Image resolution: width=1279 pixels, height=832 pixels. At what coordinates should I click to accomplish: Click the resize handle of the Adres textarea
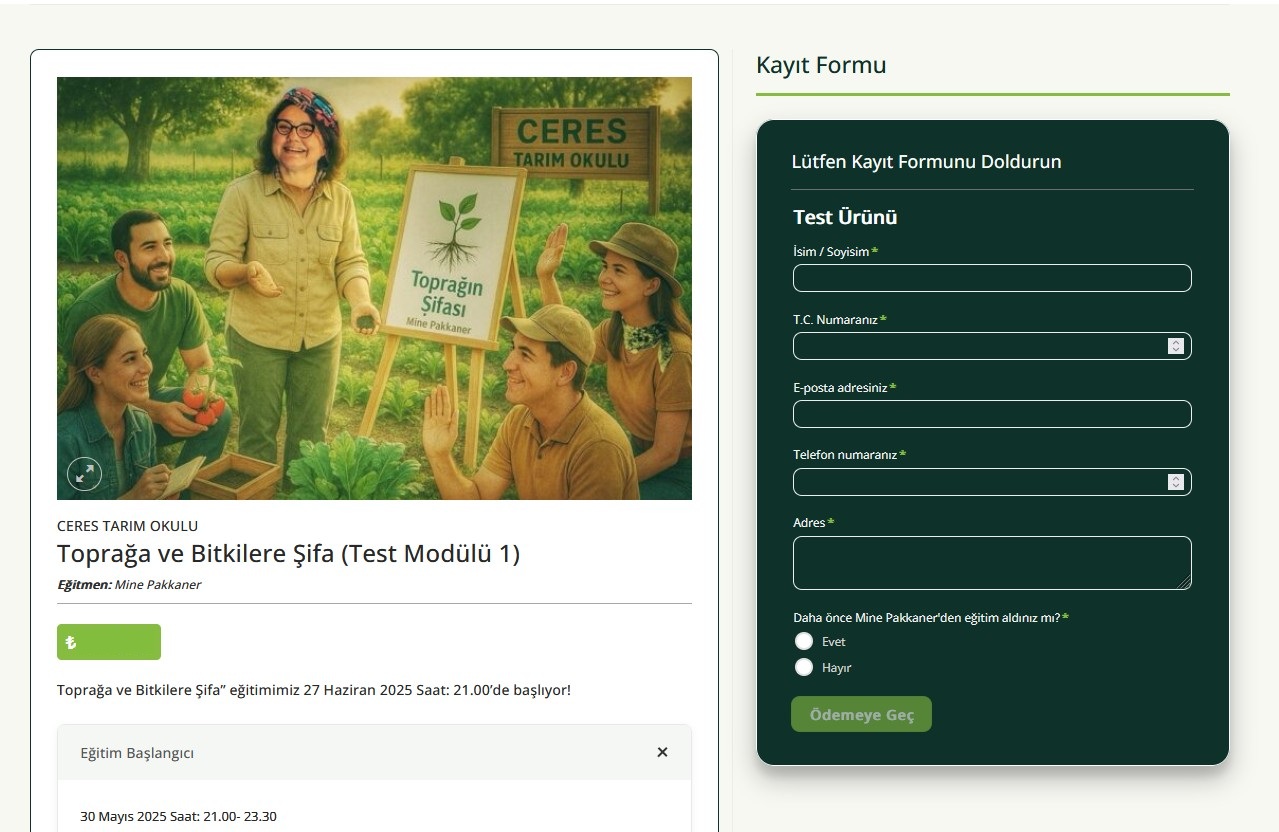pyautogui.click(x=1184, y=582)
